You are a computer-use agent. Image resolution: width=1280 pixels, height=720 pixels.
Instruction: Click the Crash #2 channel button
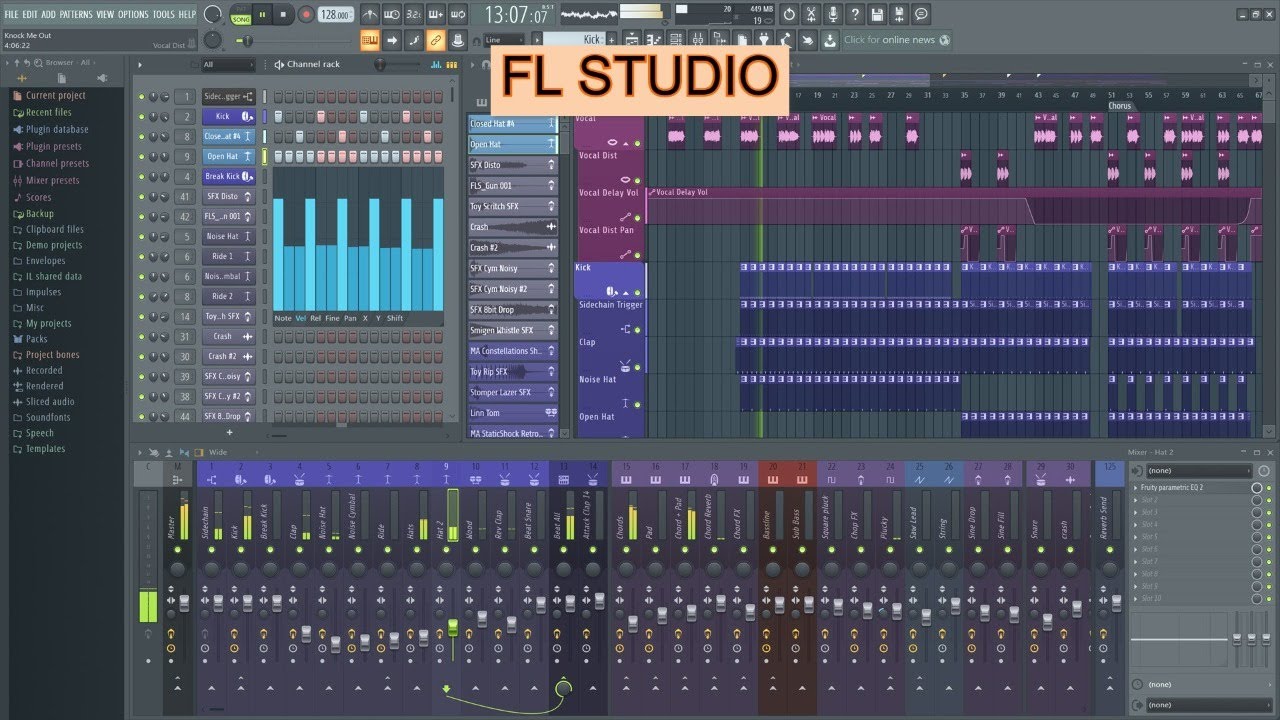tap(229, 356)
